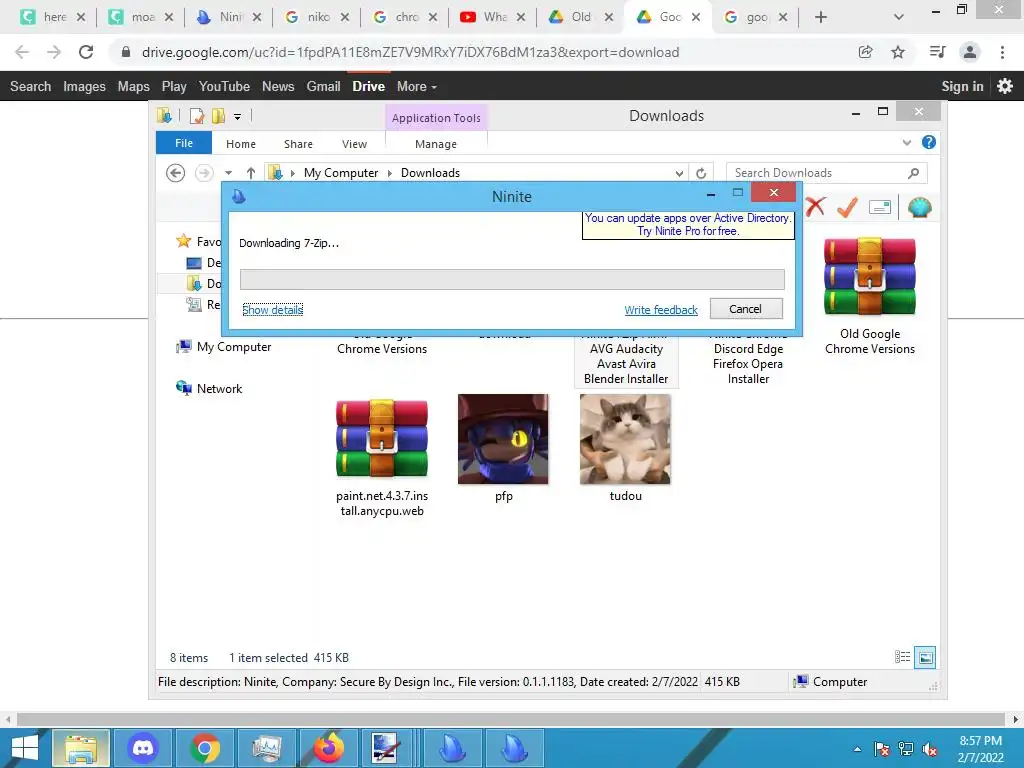Click the Try Ninite Pro for free tooltip
The image size is (1024, 768).
pos(688,225)
